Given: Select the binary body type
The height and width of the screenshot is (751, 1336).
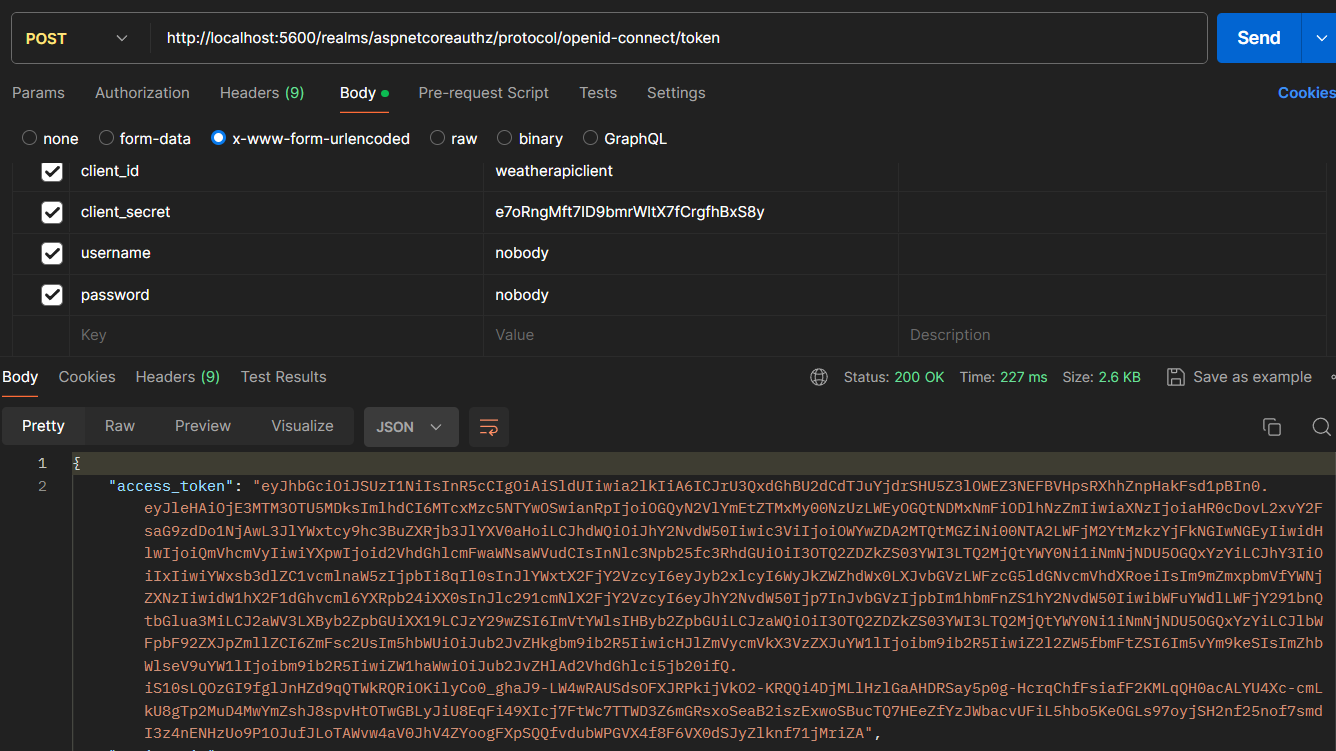Looking at the screenshot, I should coord(504,138).
